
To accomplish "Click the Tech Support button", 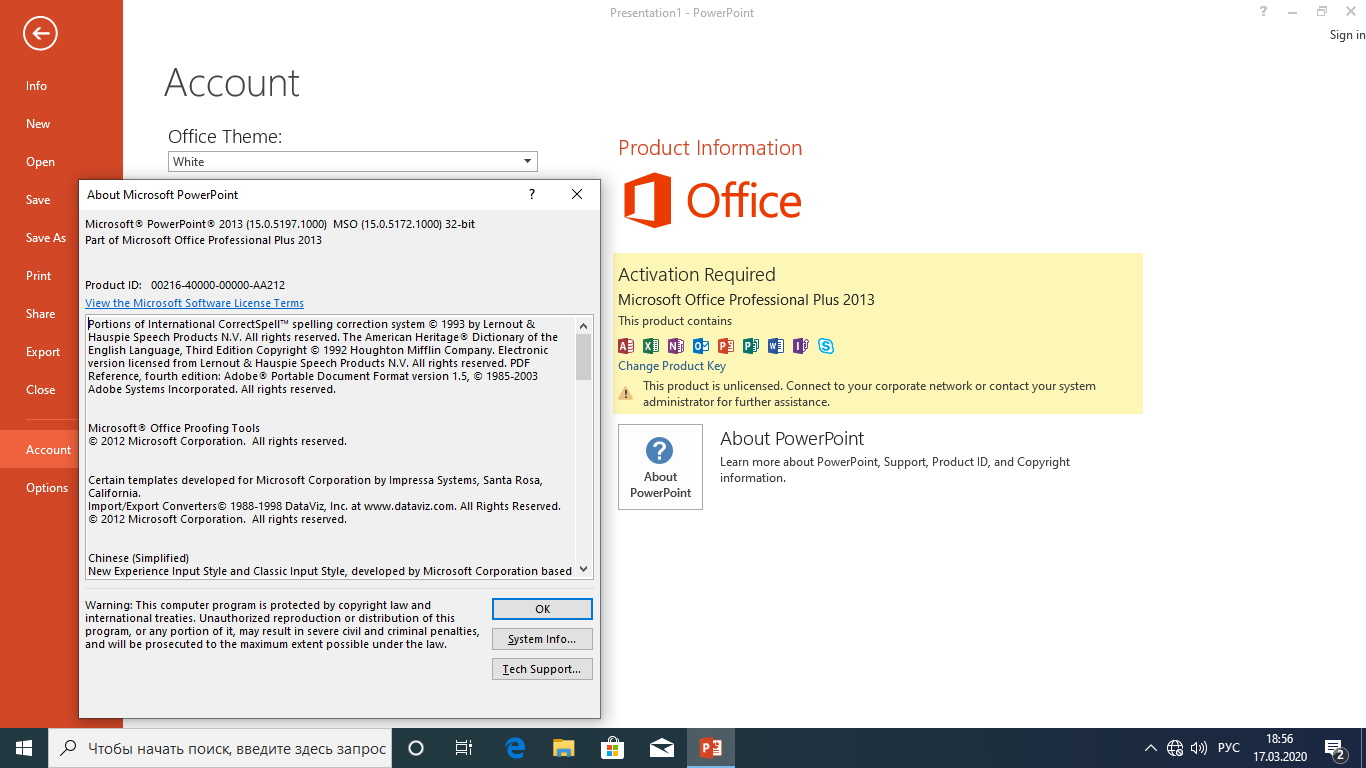I will click(x=542, y=669).
